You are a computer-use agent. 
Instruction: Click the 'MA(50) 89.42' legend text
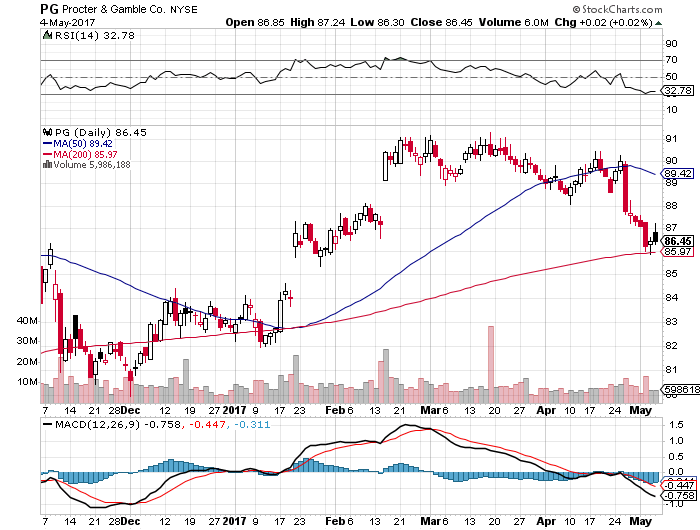(x=83, y=144)
